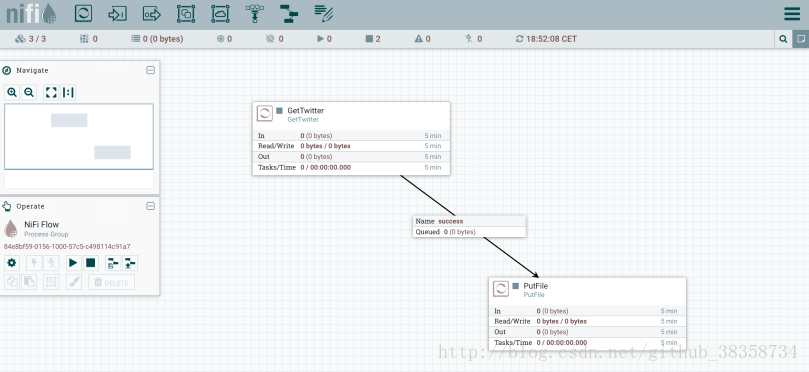
Task: Click the running components play count
Action: [324, 39]
